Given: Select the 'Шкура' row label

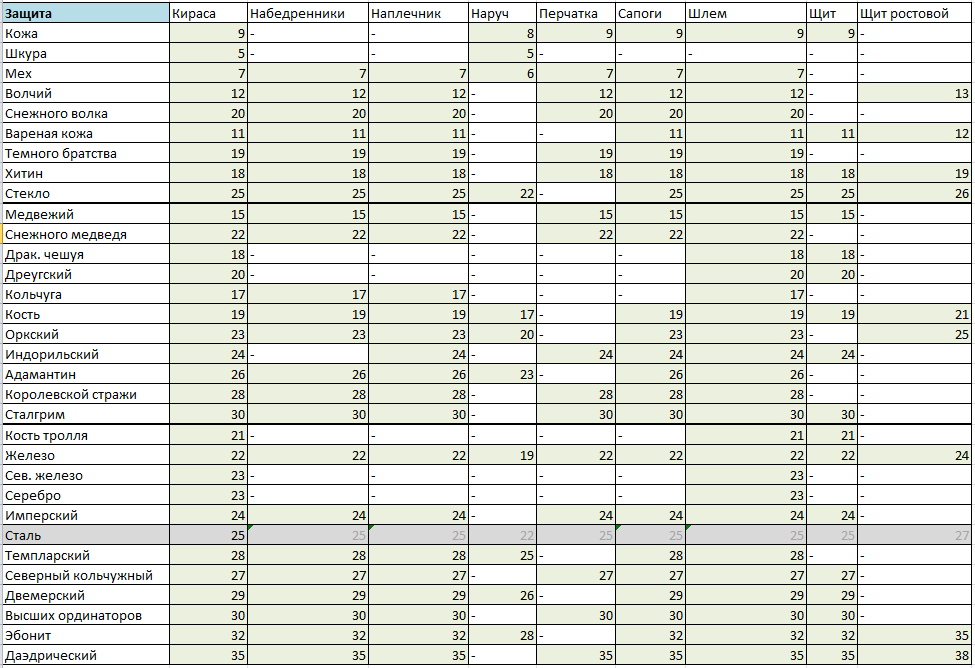Looking at the screenshot, I should click(x=86, y=53).
